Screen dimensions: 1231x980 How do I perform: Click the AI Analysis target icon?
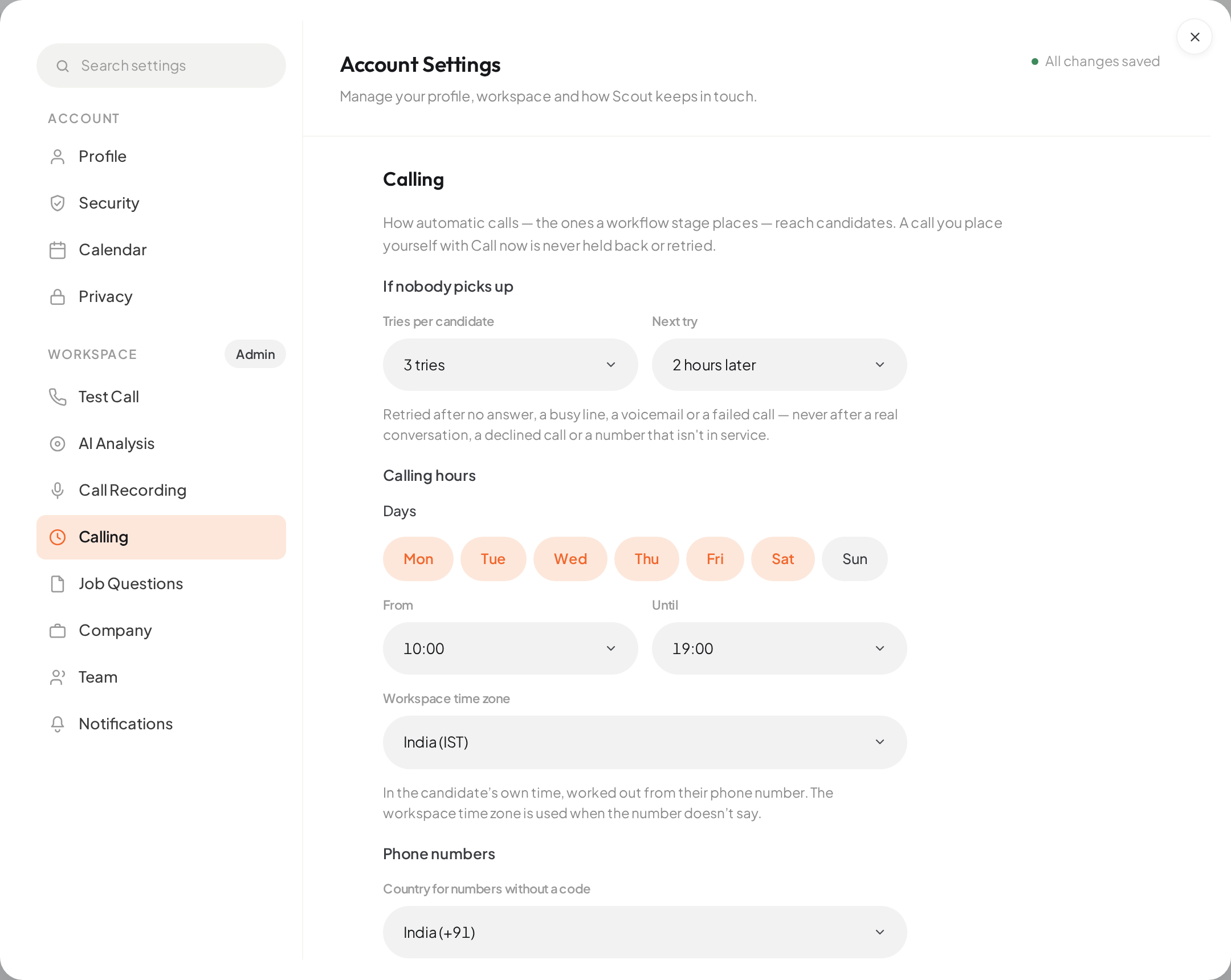(58, 443)
